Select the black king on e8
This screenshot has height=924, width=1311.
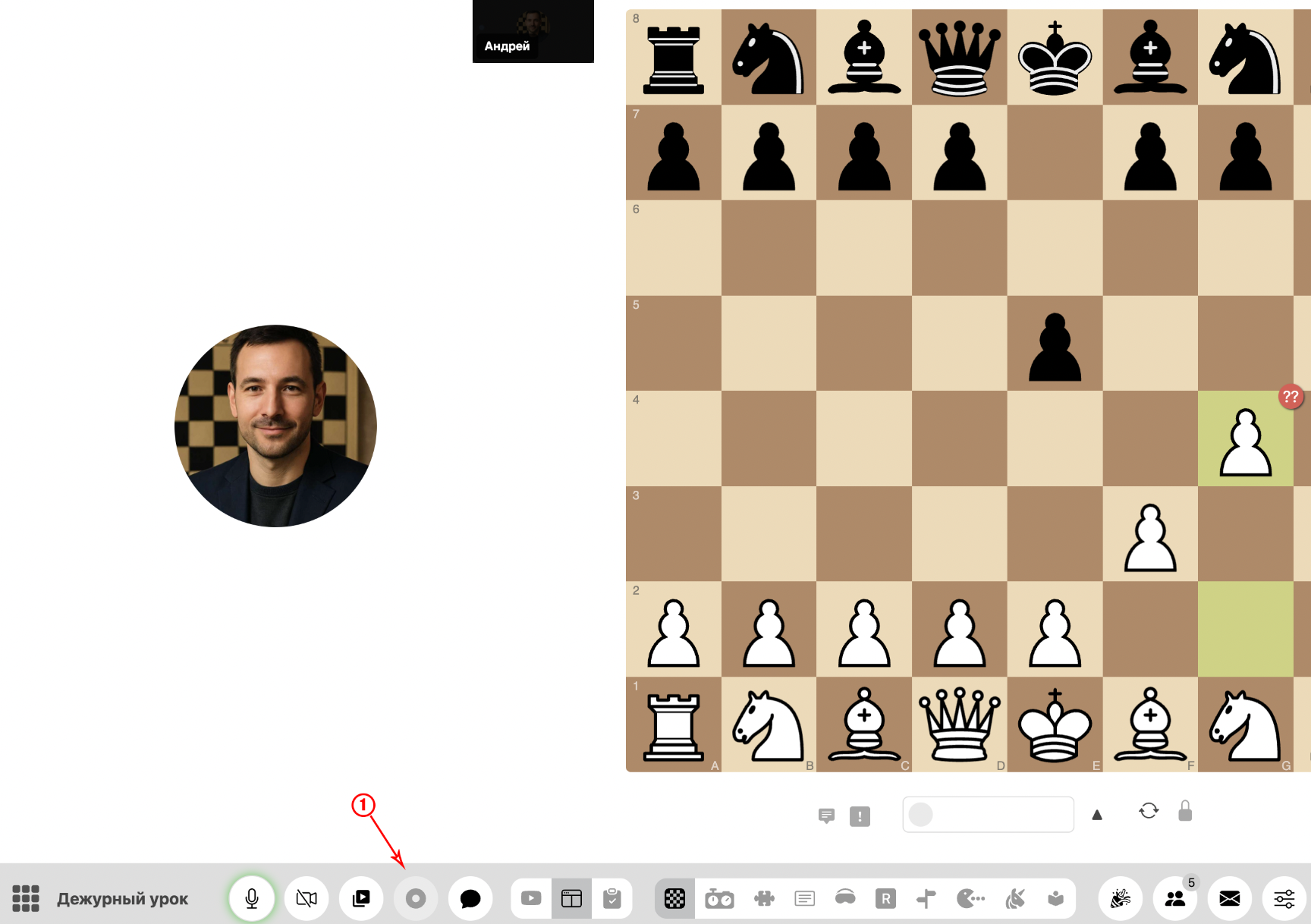pyautogui.click(x=1055, y=57)
